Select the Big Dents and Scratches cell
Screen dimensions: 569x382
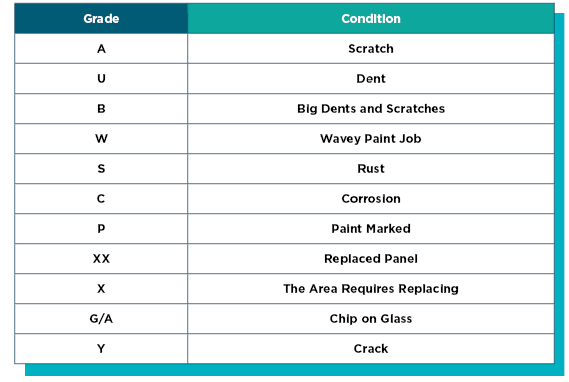371,109
